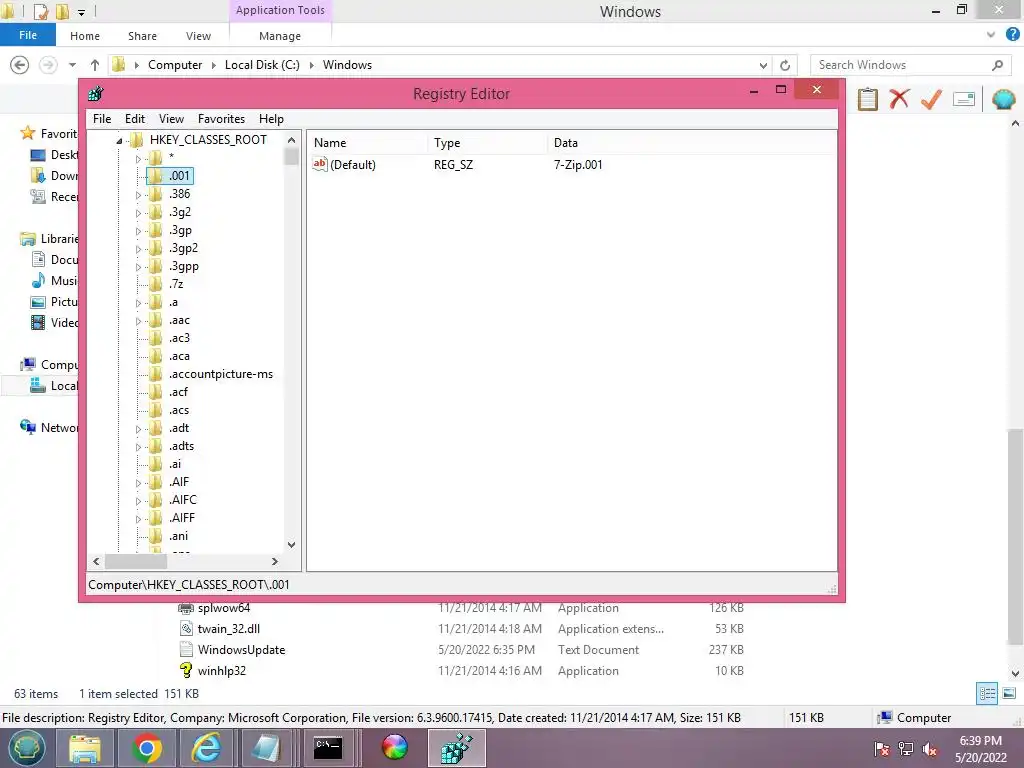Click the Explorer up arrow button

click(x=95, y=65)
